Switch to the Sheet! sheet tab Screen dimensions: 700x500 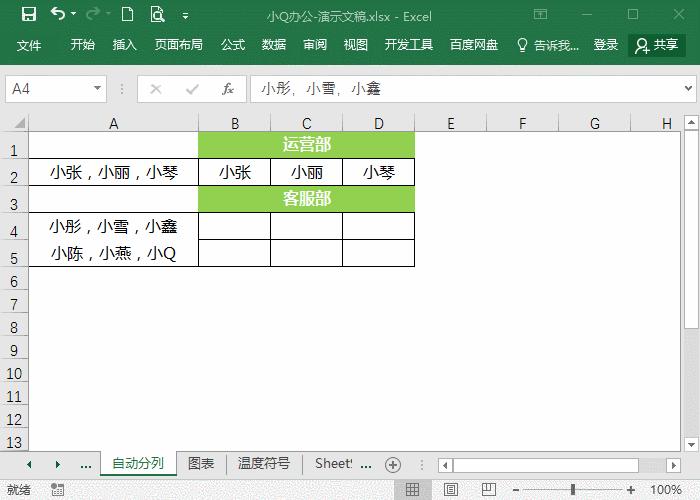pos(333,463)
